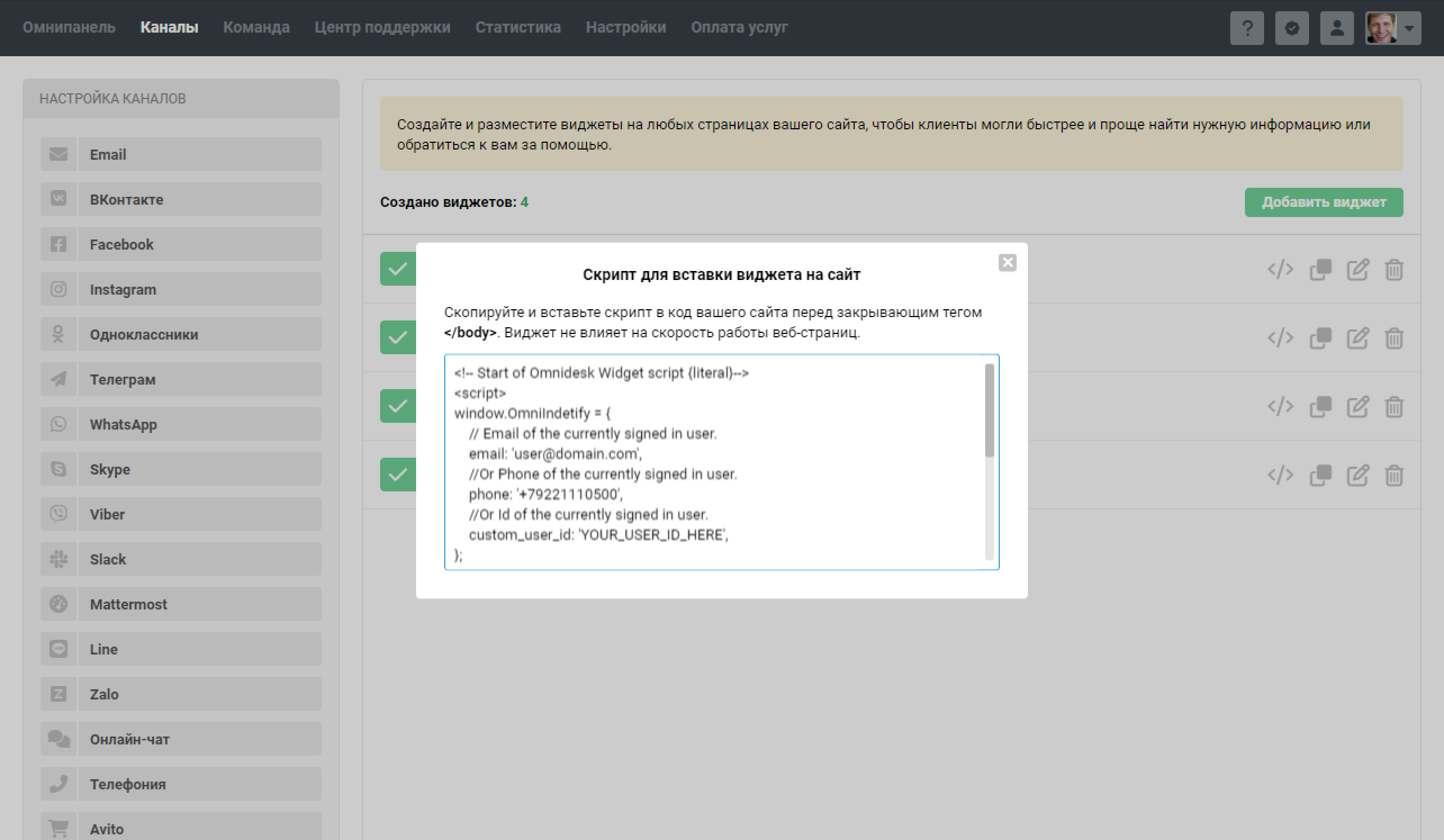
Task: Open the Одноклассники channel settings
Action: pos(180,334)
